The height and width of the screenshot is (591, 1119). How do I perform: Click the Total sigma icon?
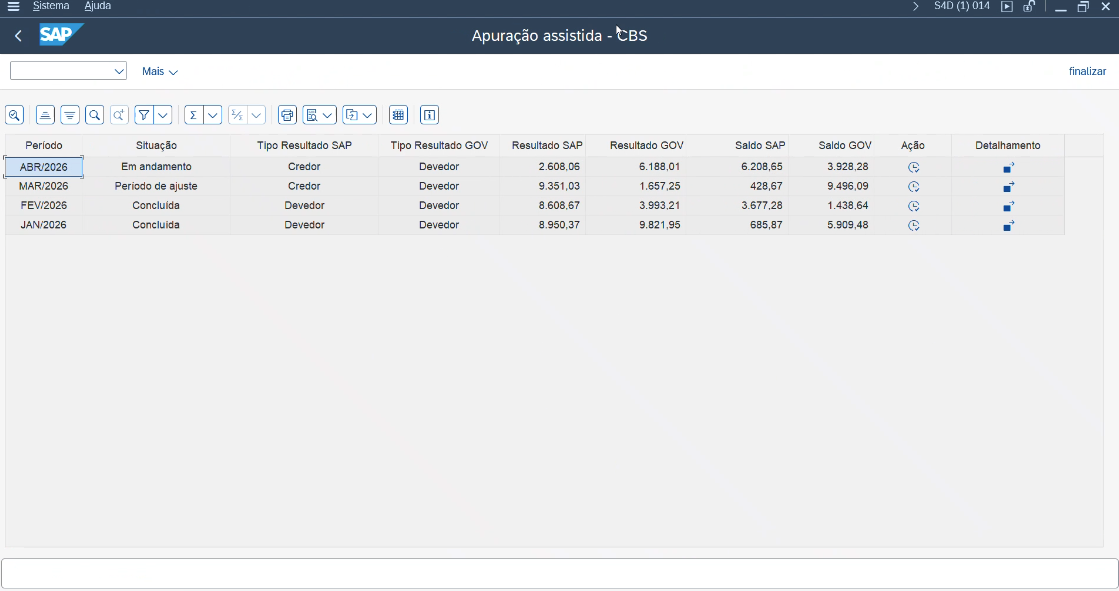193,115
